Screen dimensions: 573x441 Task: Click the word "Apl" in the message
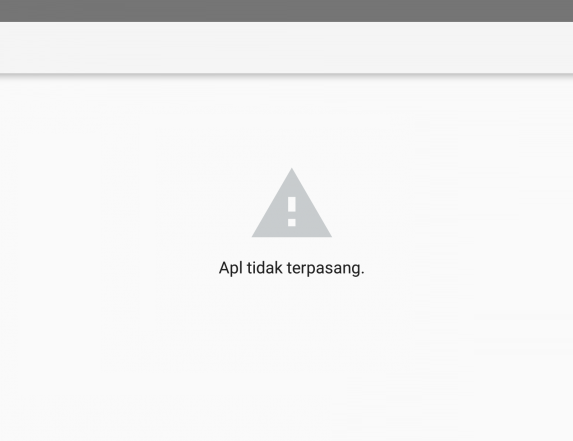[x=231, y=268]
